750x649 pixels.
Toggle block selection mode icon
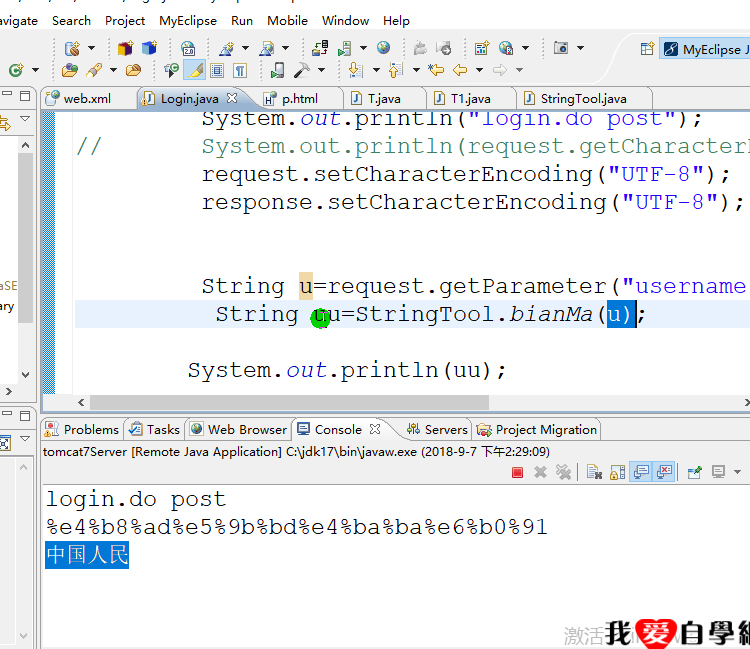coord(217,71)
